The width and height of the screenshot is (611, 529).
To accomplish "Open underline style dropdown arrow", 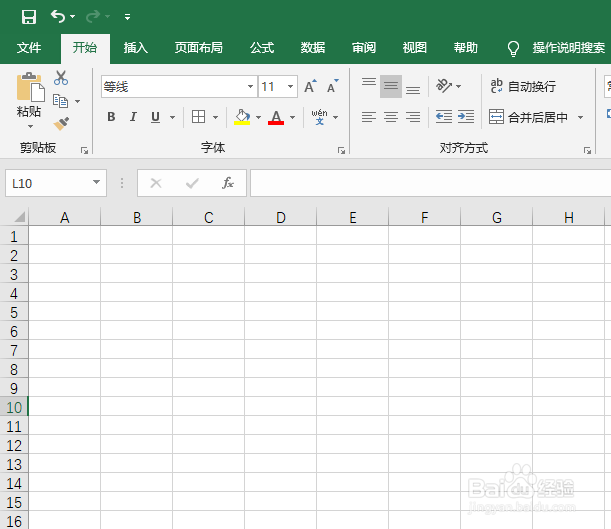I will click(172, 117).
